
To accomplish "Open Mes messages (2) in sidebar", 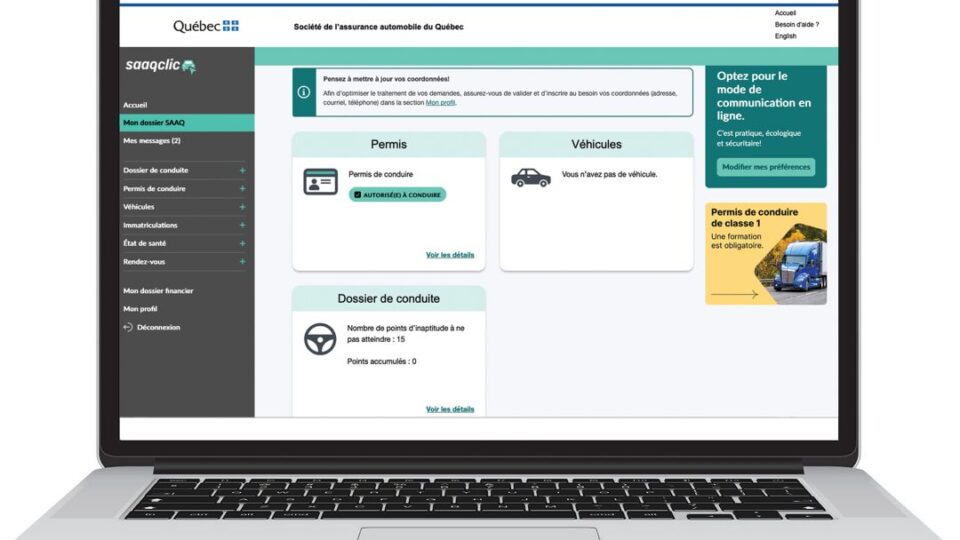I will 152,141.
